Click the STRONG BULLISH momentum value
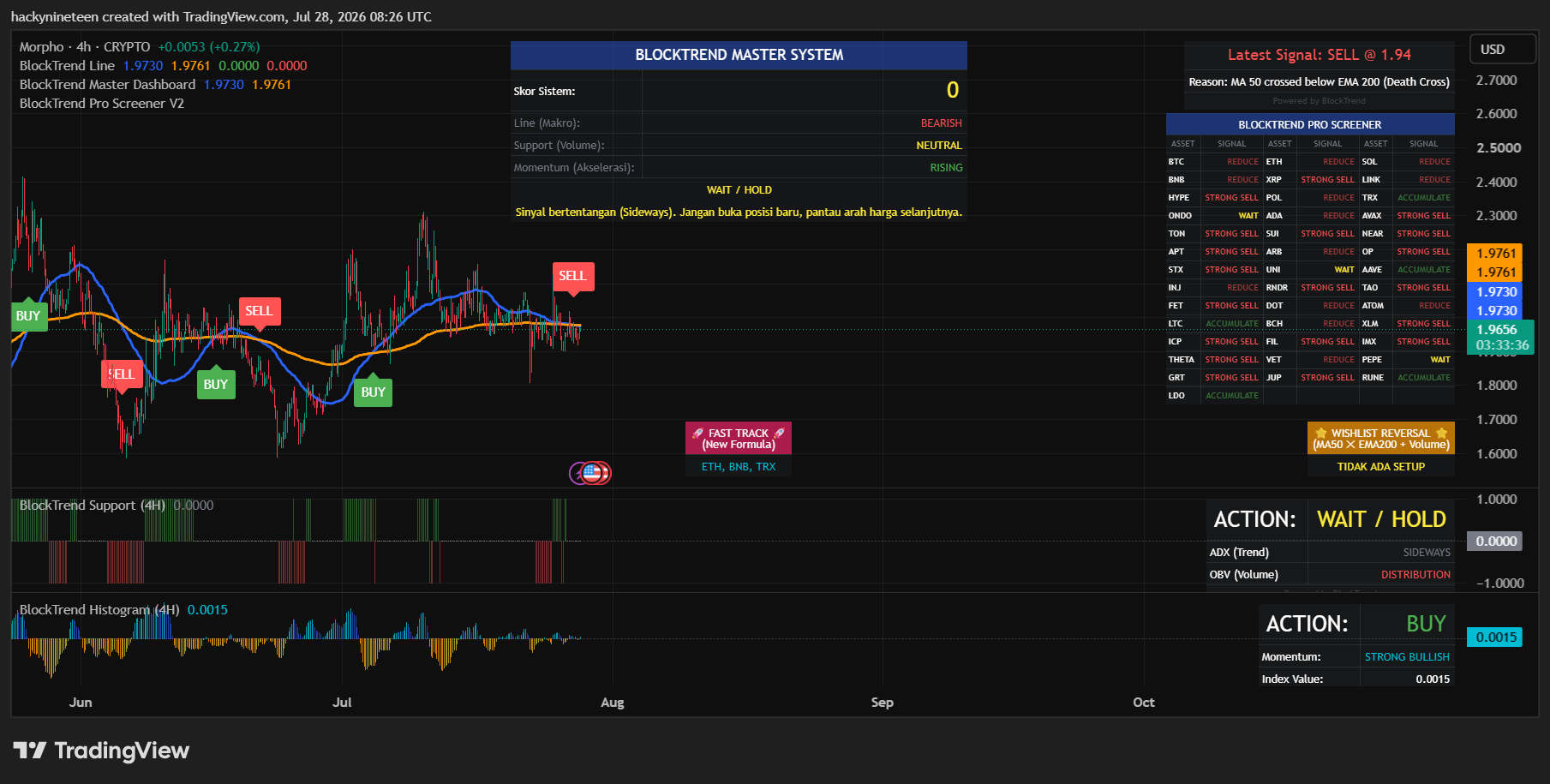 (x=1407, y=656)
